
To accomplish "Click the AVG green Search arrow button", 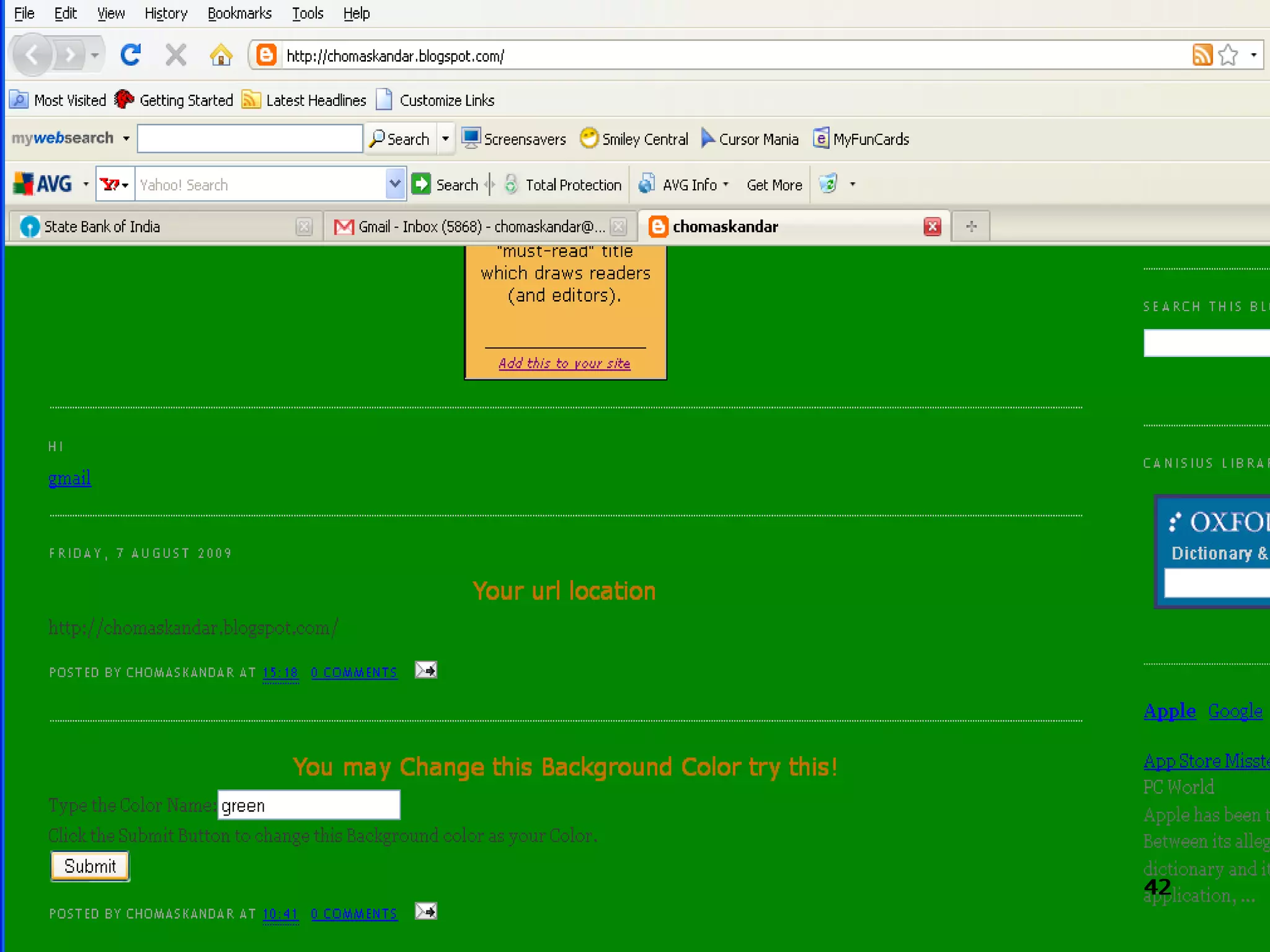I will point(421,184).
